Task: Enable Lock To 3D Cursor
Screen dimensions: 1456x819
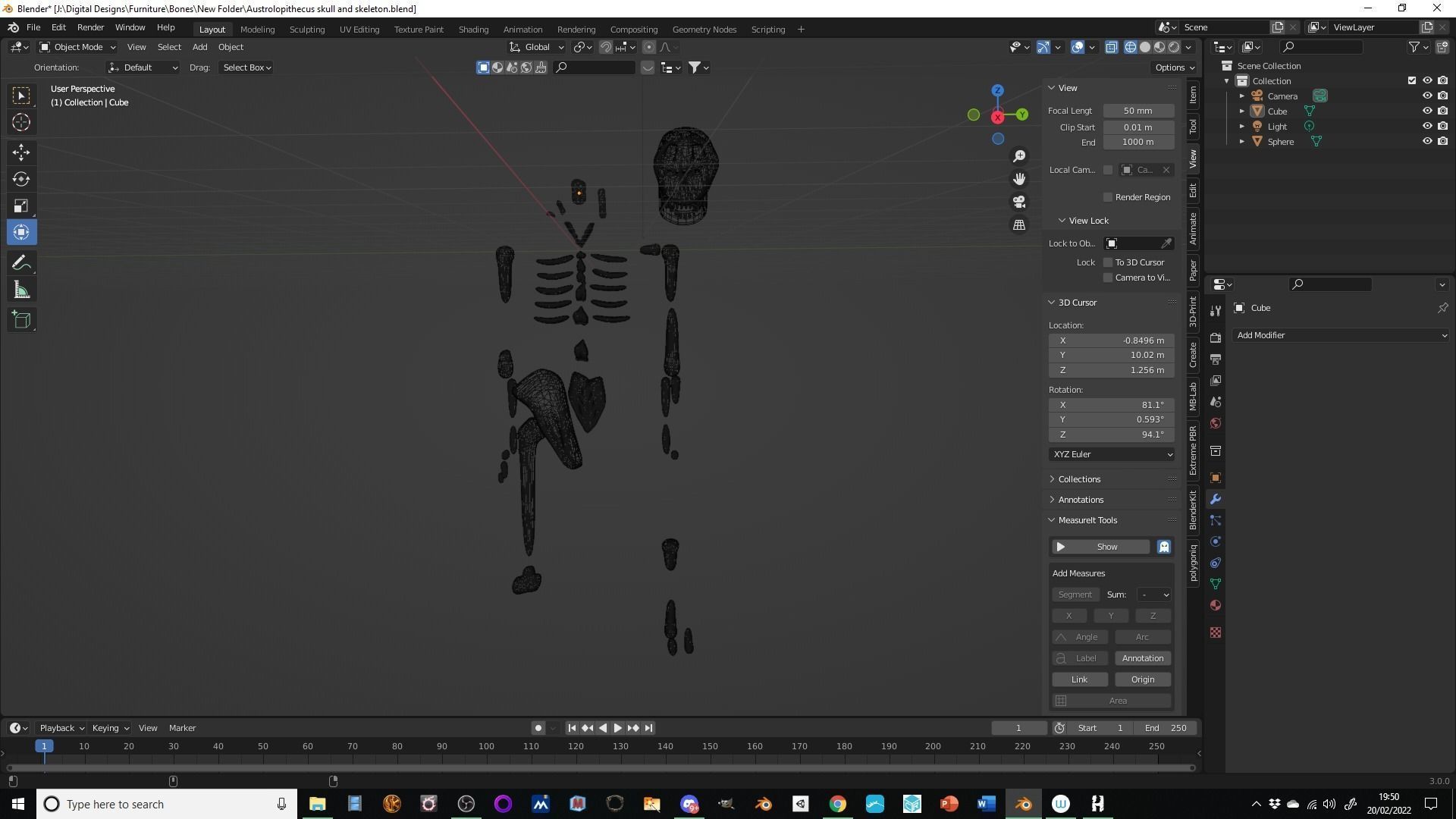Action: pos(1108,262)
